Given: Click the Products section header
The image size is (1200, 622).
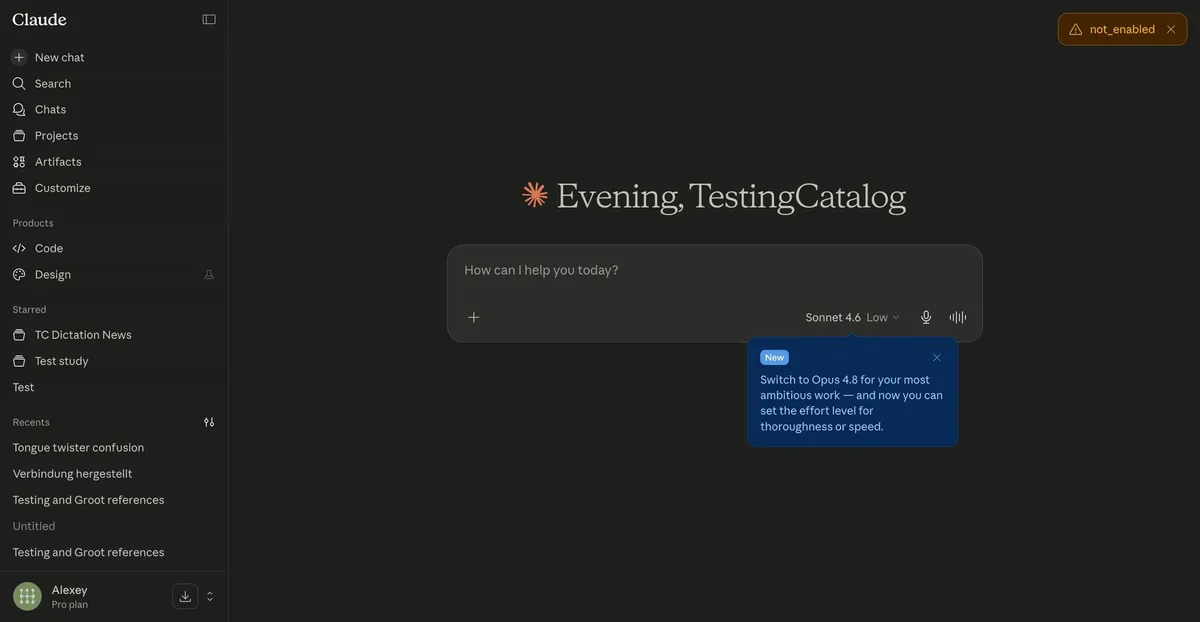Looking at the screenshot, I should (33, 223).
